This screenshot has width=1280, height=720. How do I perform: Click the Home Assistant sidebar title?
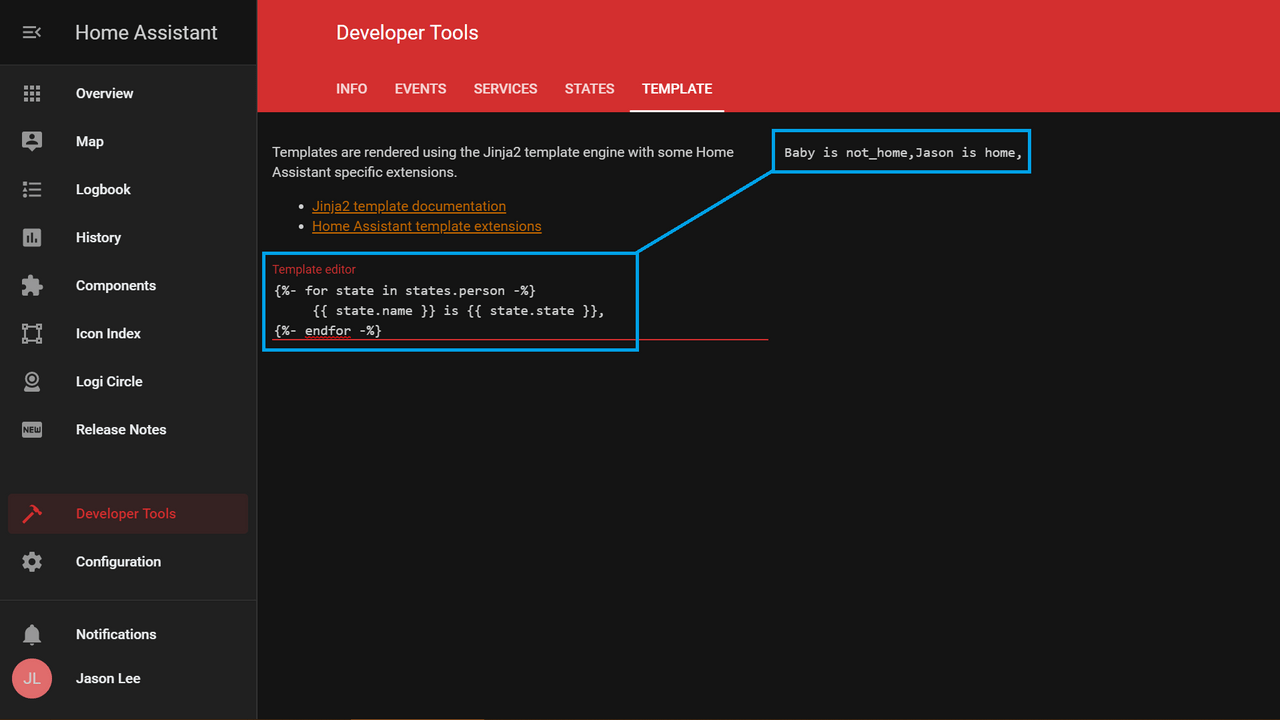[x=146, y=33]
